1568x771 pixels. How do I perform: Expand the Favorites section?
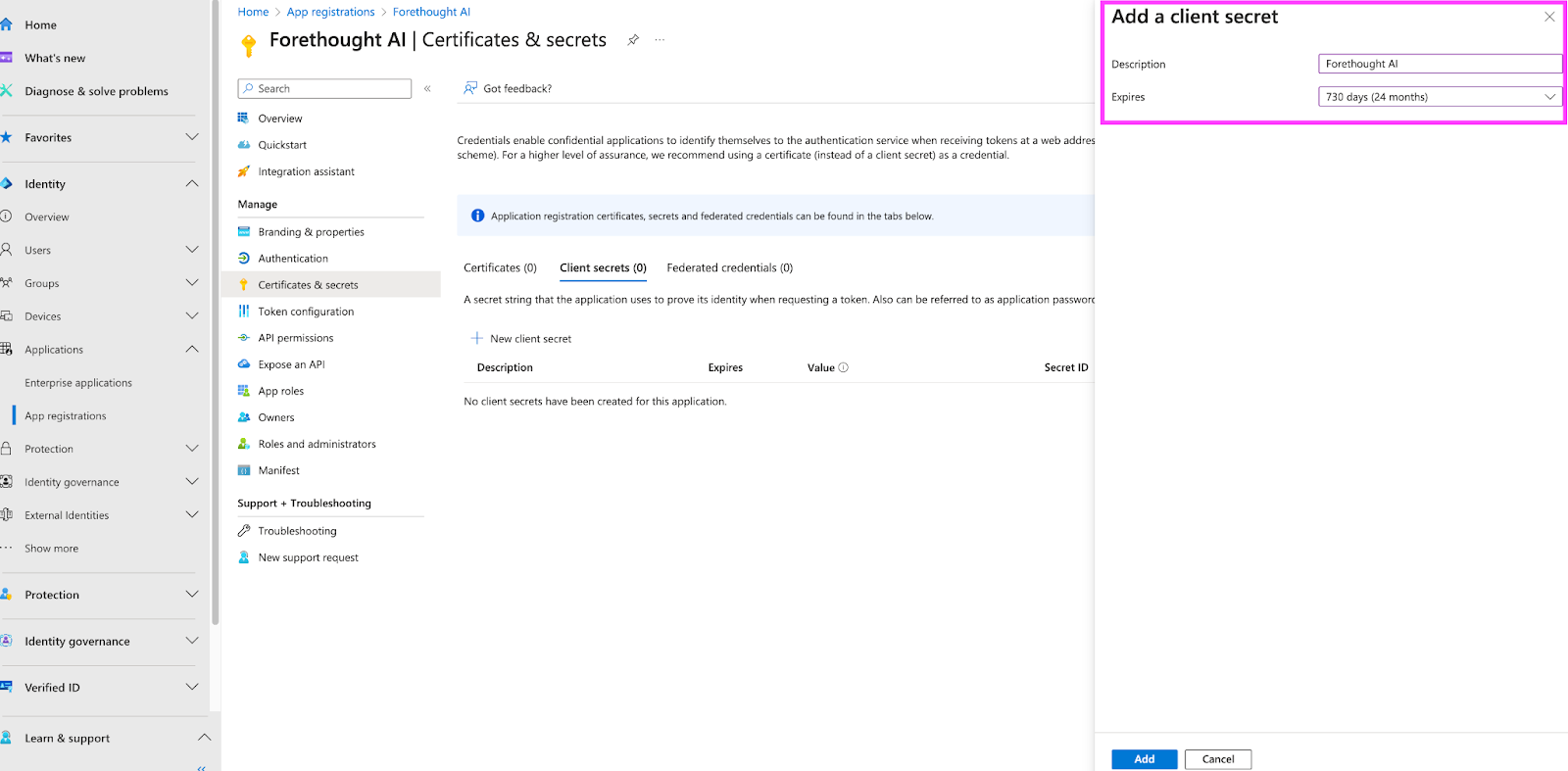pyautogui.click(x=192, y=137)
